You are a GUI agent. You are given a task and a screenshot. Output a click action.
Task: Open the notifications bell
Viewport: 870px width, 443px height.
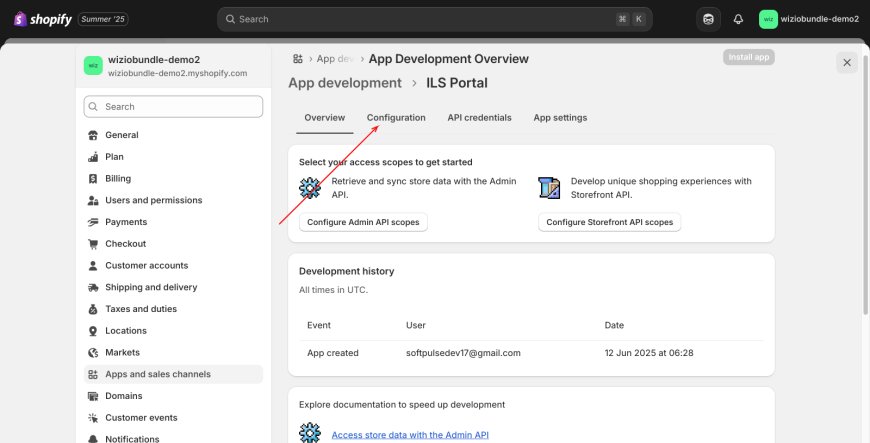point(738,19)
